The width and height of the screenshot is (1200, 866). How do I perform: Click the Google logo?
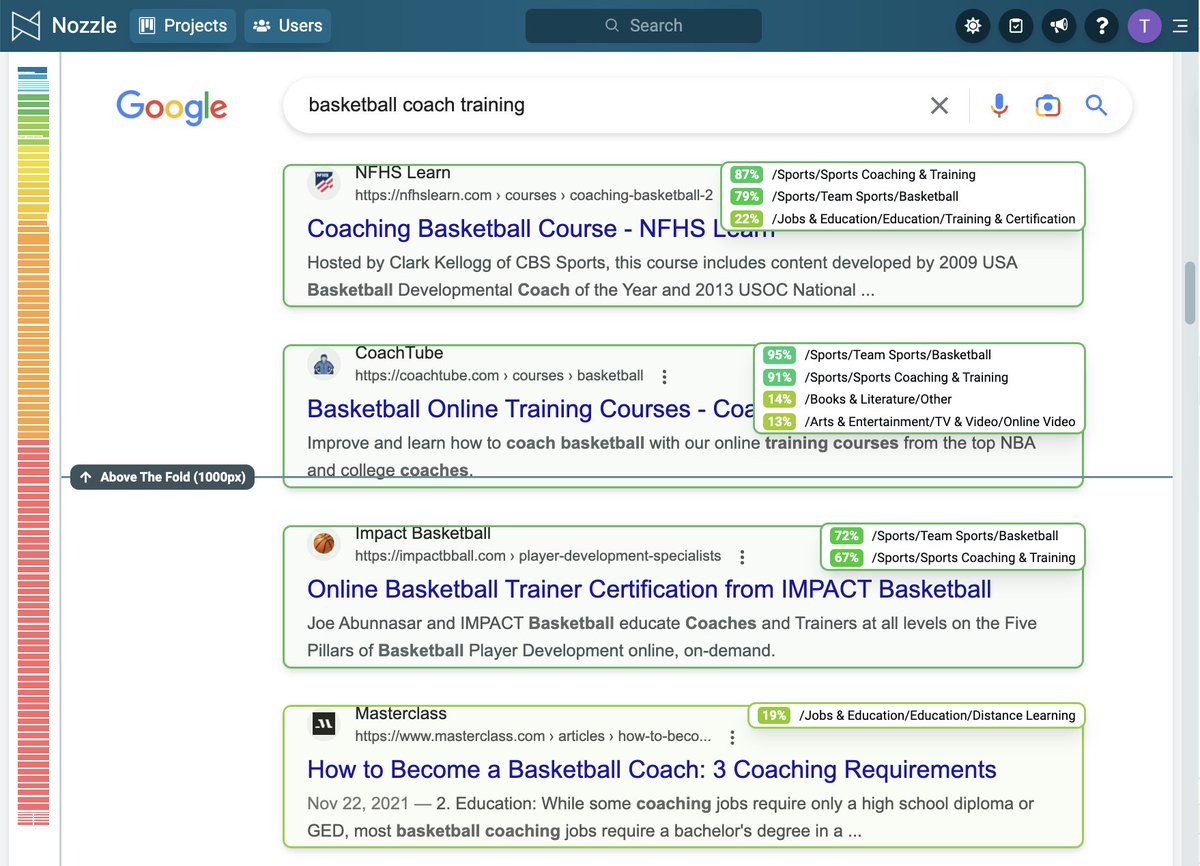(x=172, y=106)
